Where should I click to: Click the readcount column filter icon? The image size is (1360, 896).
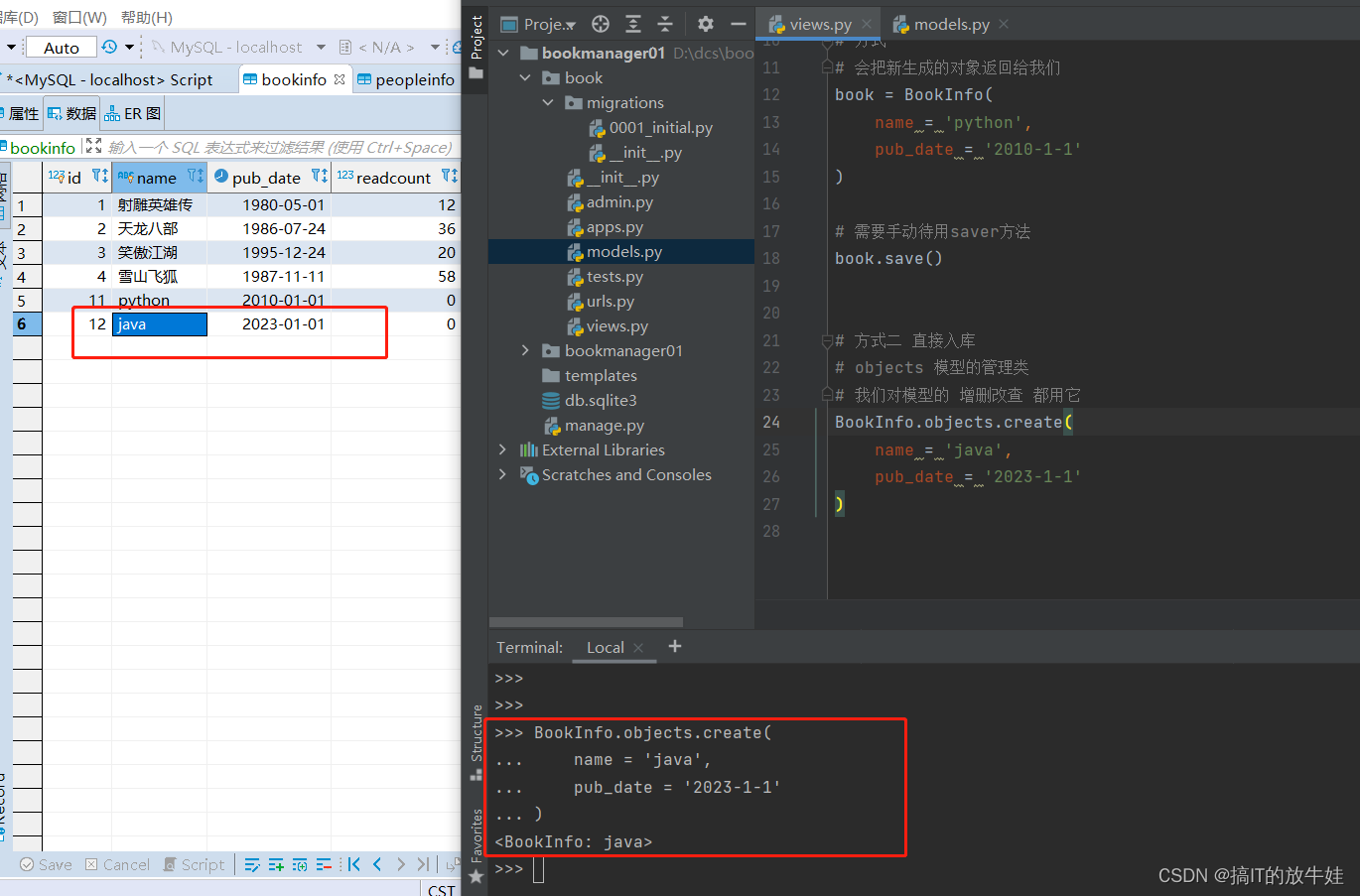pyautogui.click(x=450, y=177)
